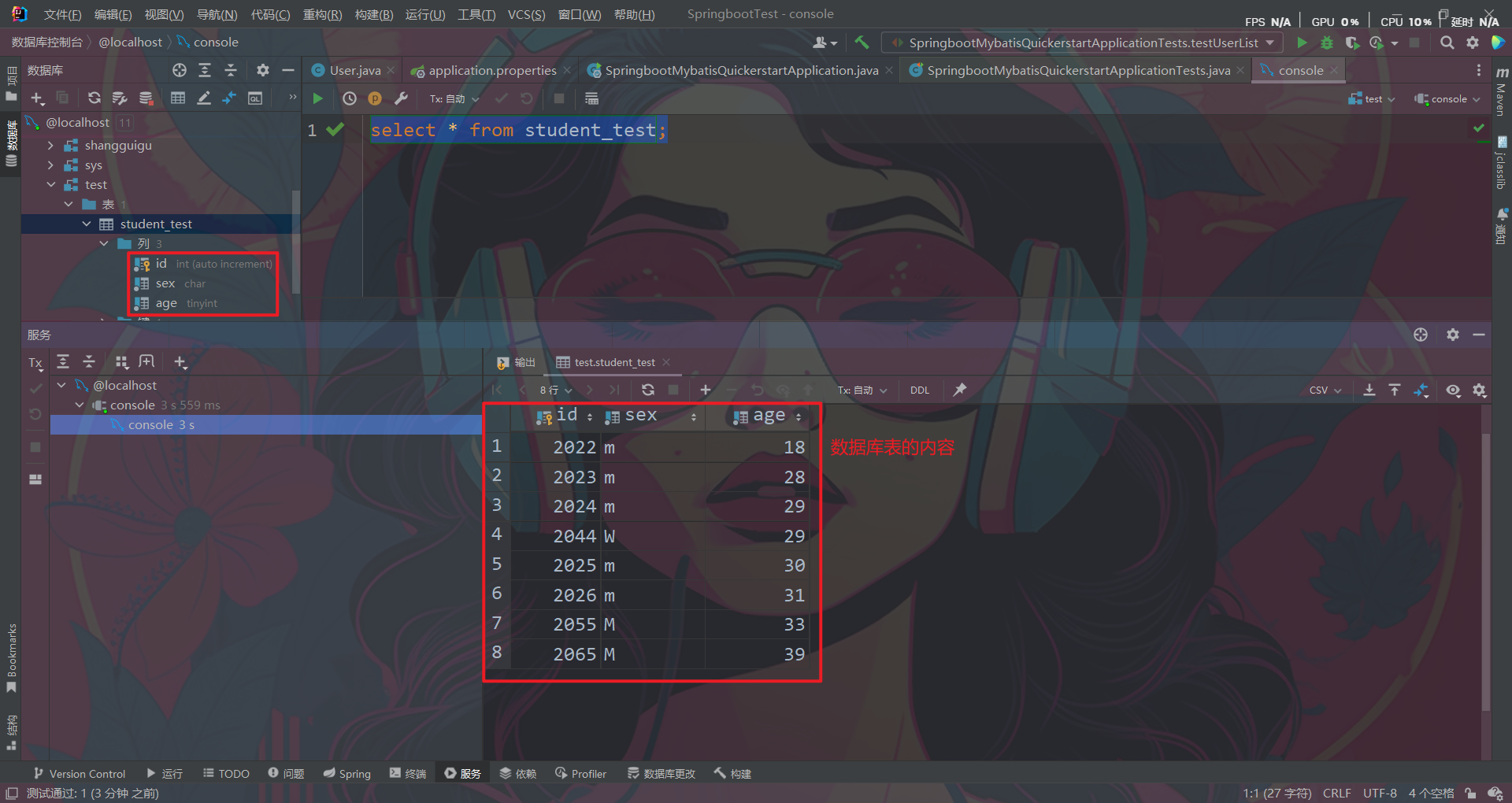Click CRLF line separator in status bar
1512x803 pixels.
pos(1337,793)
